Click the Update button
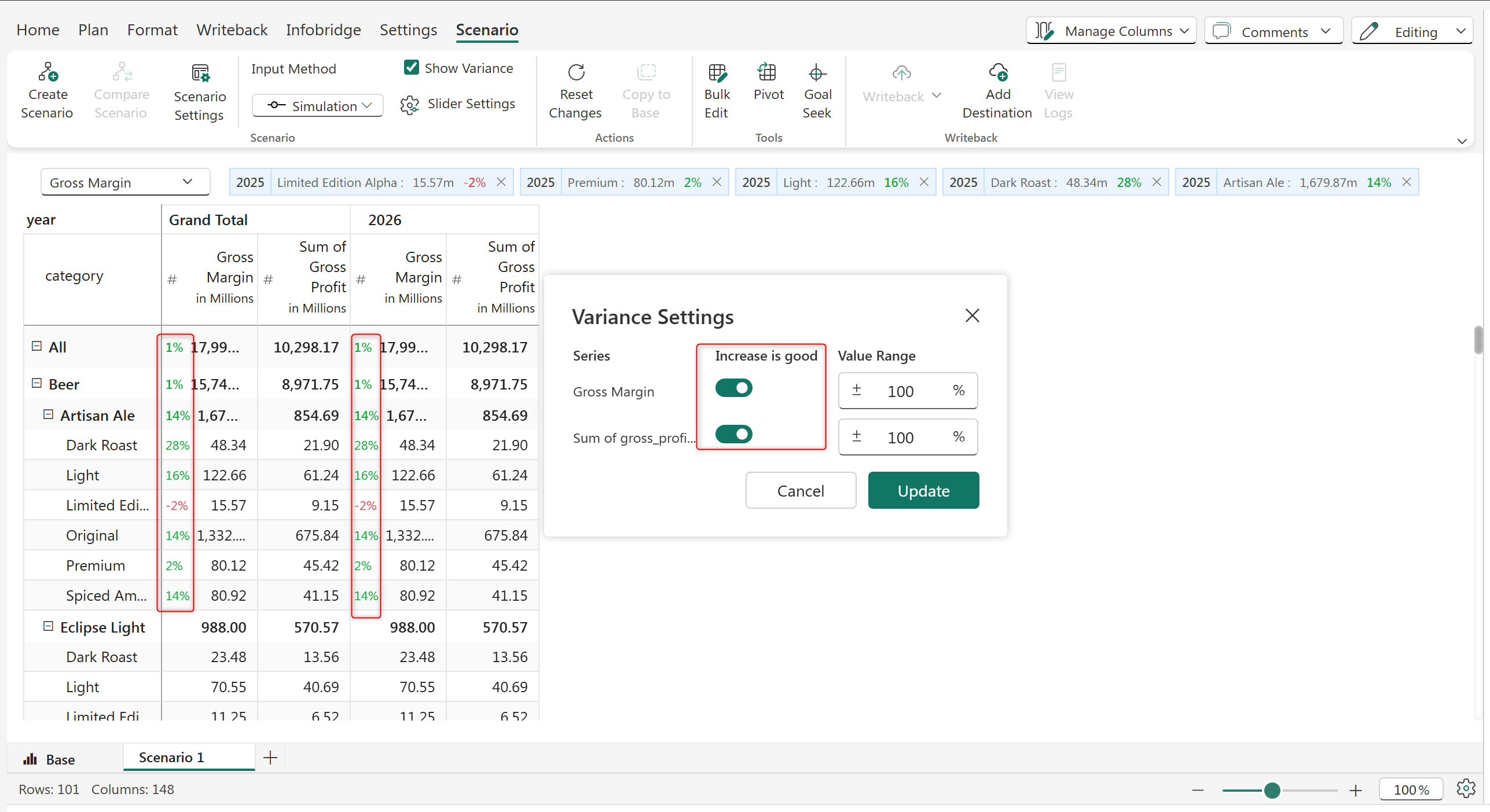 click(923, 491)
